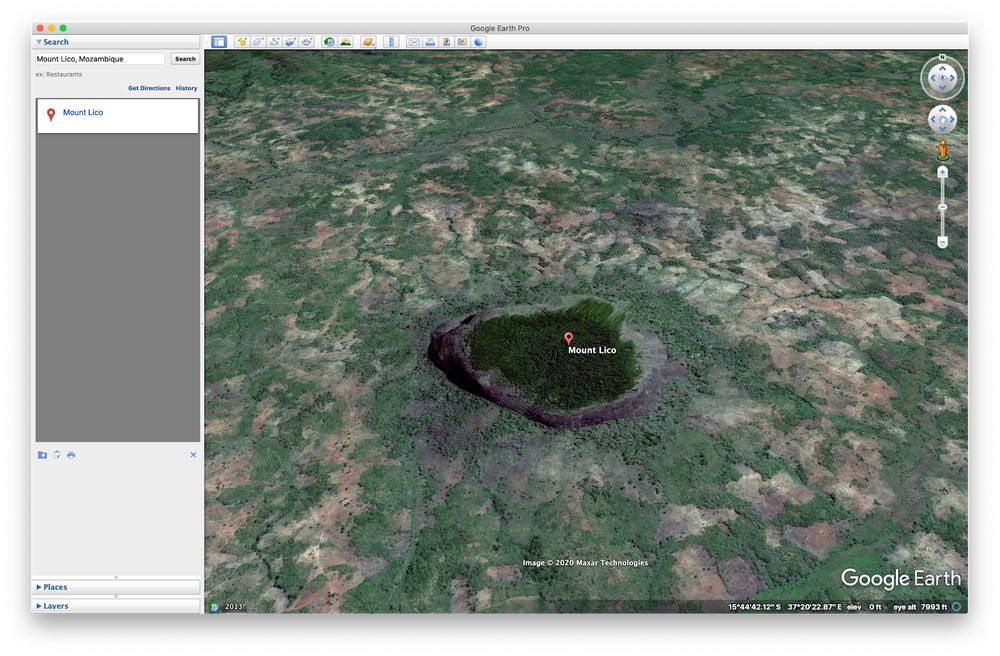This screenshot has width=1000, height=656.
Task: Click the Add Placemark pushpin icon
Action: tap(241, 42)
